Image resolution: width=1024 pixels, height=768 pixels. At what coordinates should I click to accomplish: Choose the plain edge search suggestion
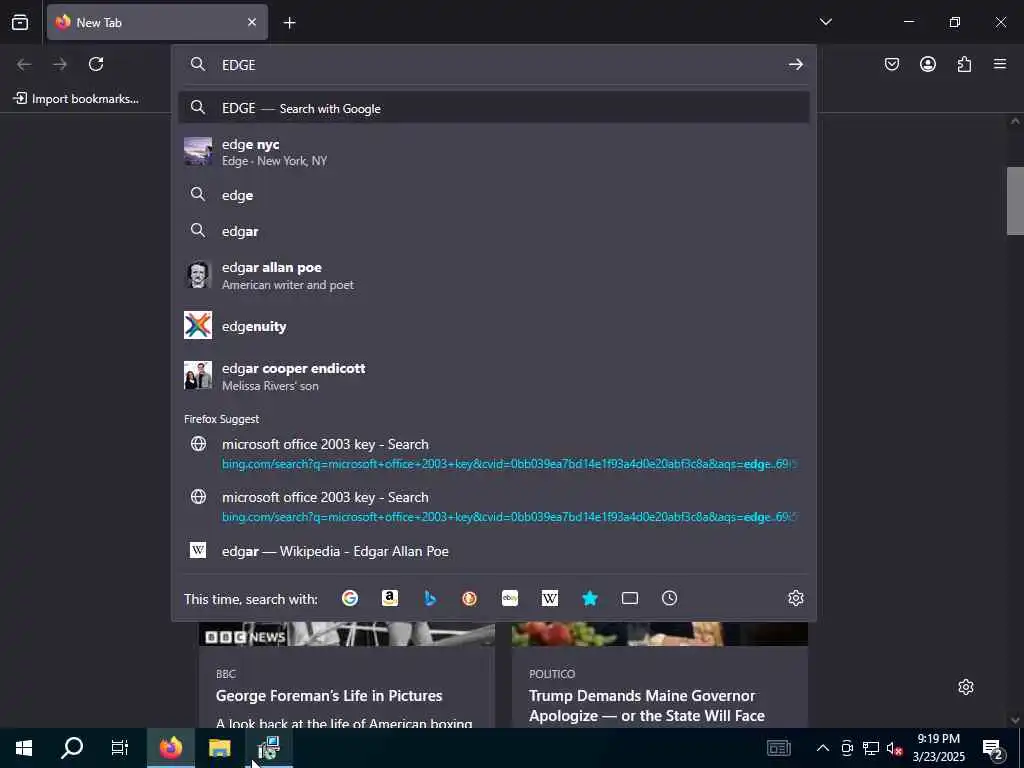click(x=494, y=195)
